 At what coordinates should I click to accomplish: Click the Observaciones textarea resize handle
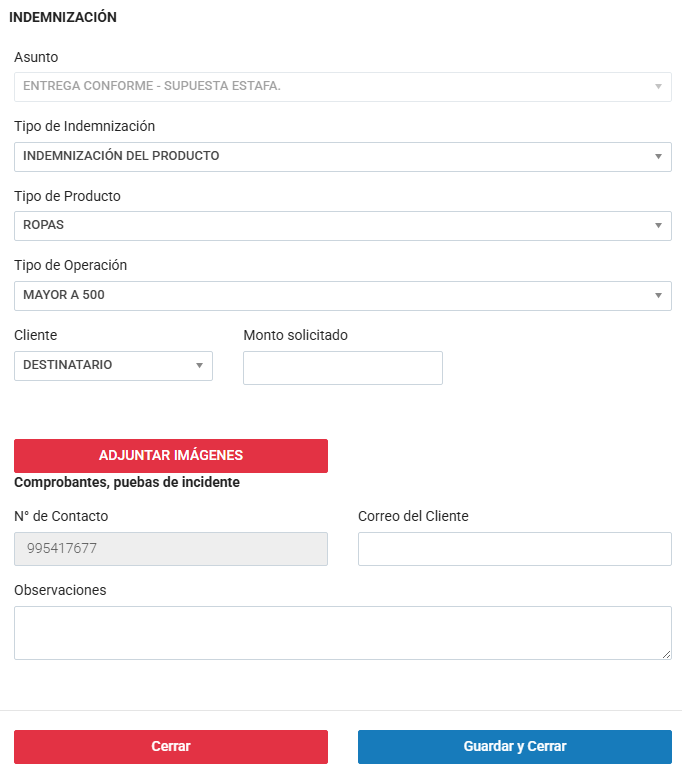666,654
